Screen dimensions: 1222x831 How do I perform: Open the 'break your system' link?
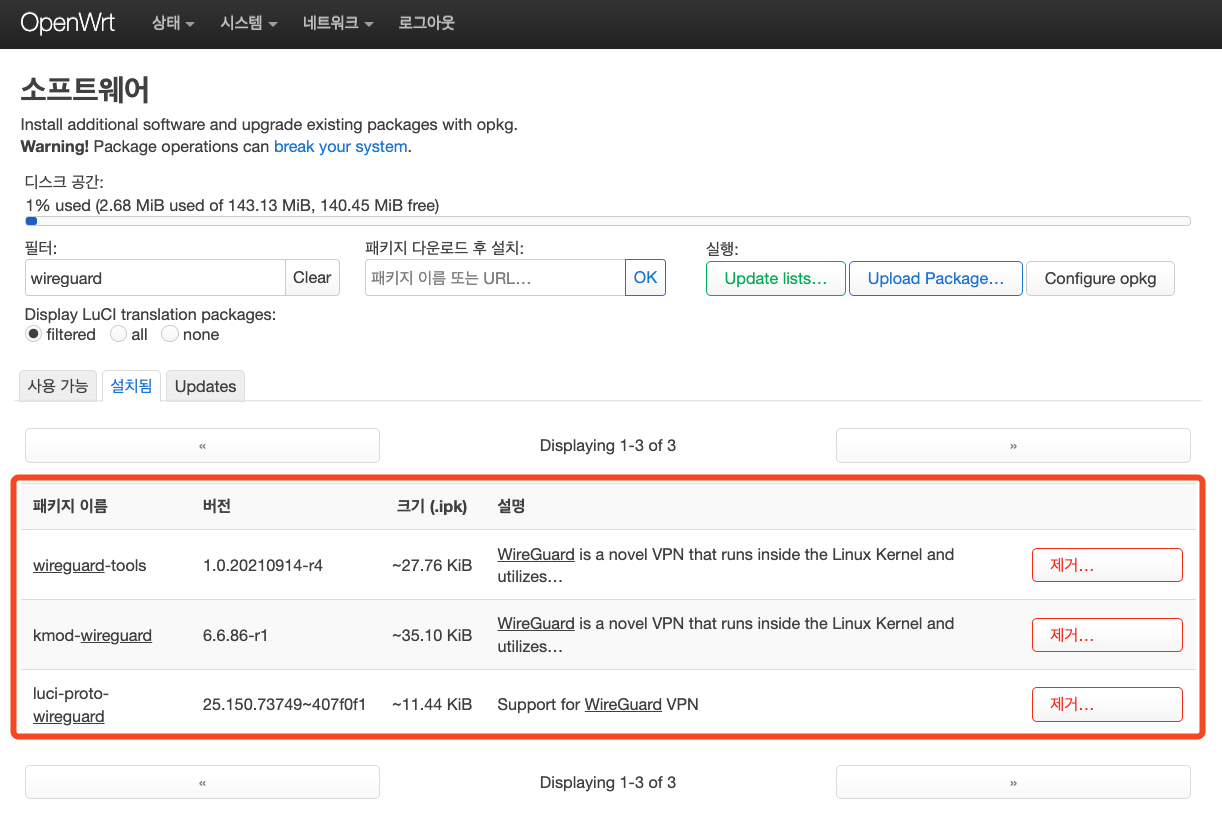(x=340, y=146)
